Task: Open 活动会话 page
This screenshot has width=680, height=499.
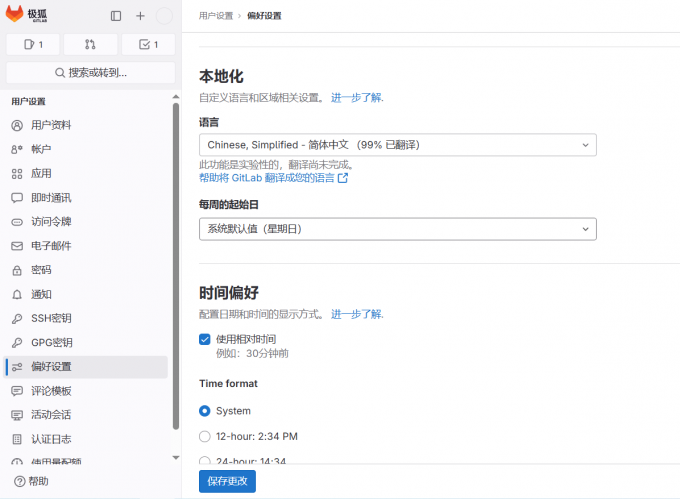Action: [x=85, y=415]
